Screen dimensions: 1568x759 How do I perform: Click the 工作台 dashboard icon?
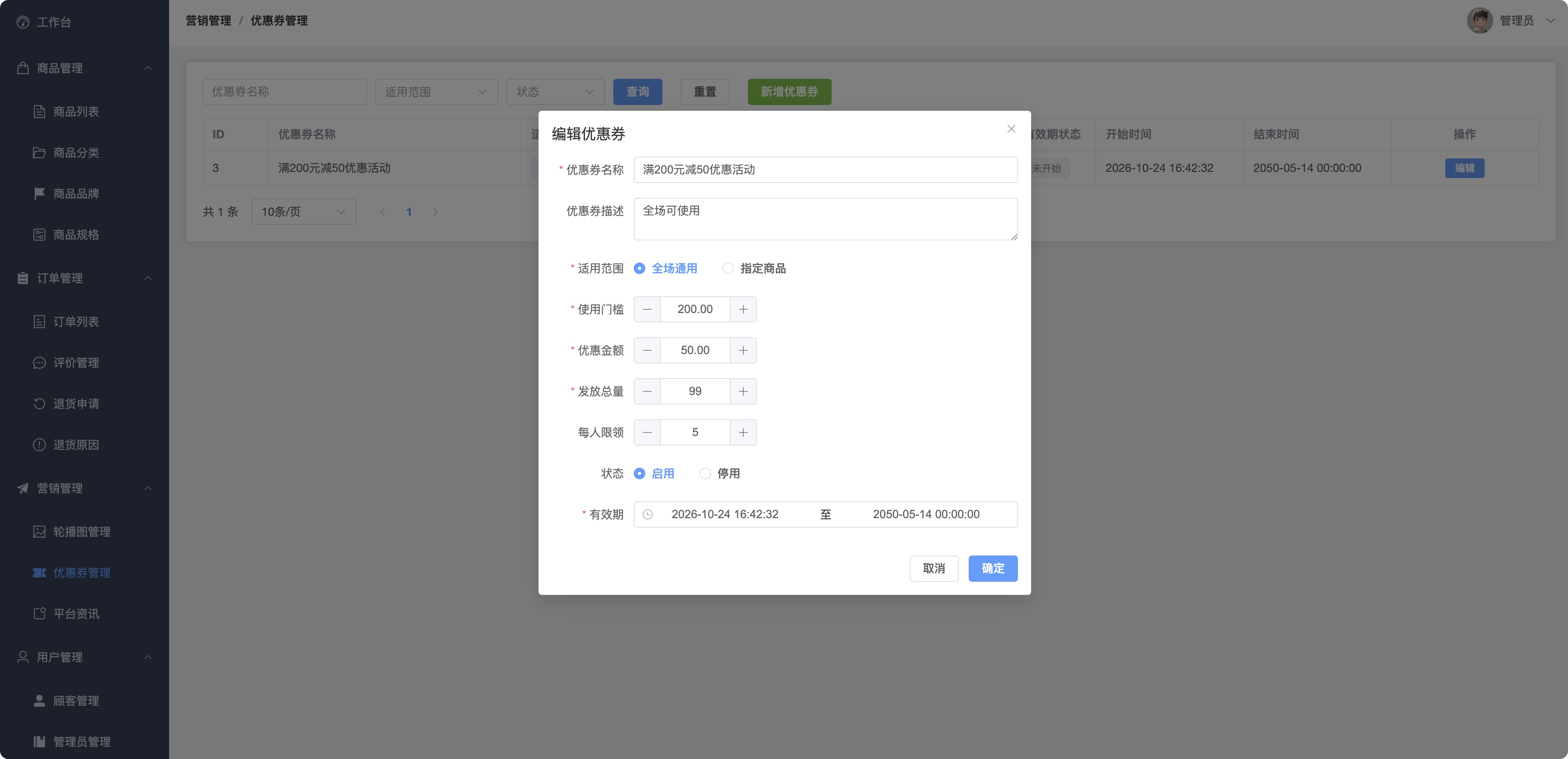(23, 23)
